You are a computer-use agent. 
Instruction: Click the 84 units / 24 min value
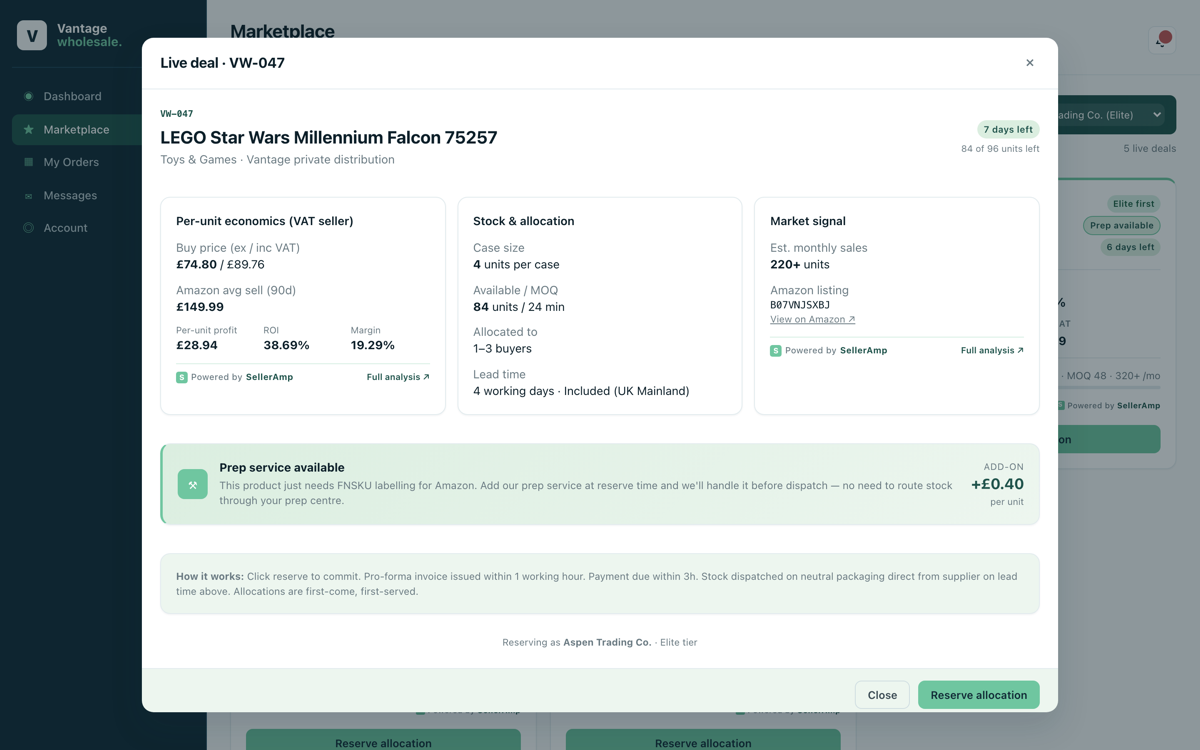(x=519, y=307)
